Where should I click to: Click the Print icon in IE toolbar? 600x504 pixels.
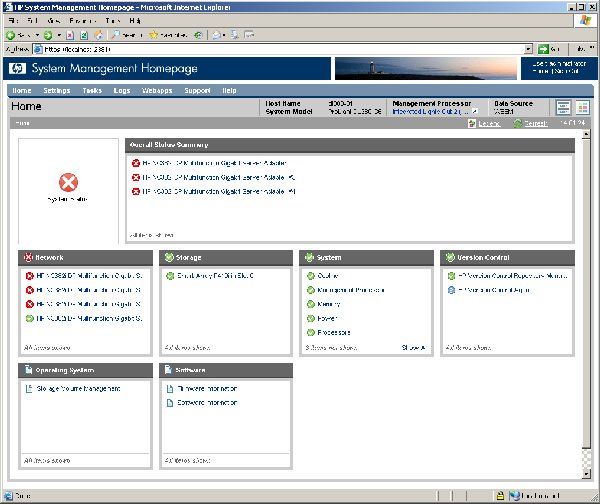tap(234, 35)
